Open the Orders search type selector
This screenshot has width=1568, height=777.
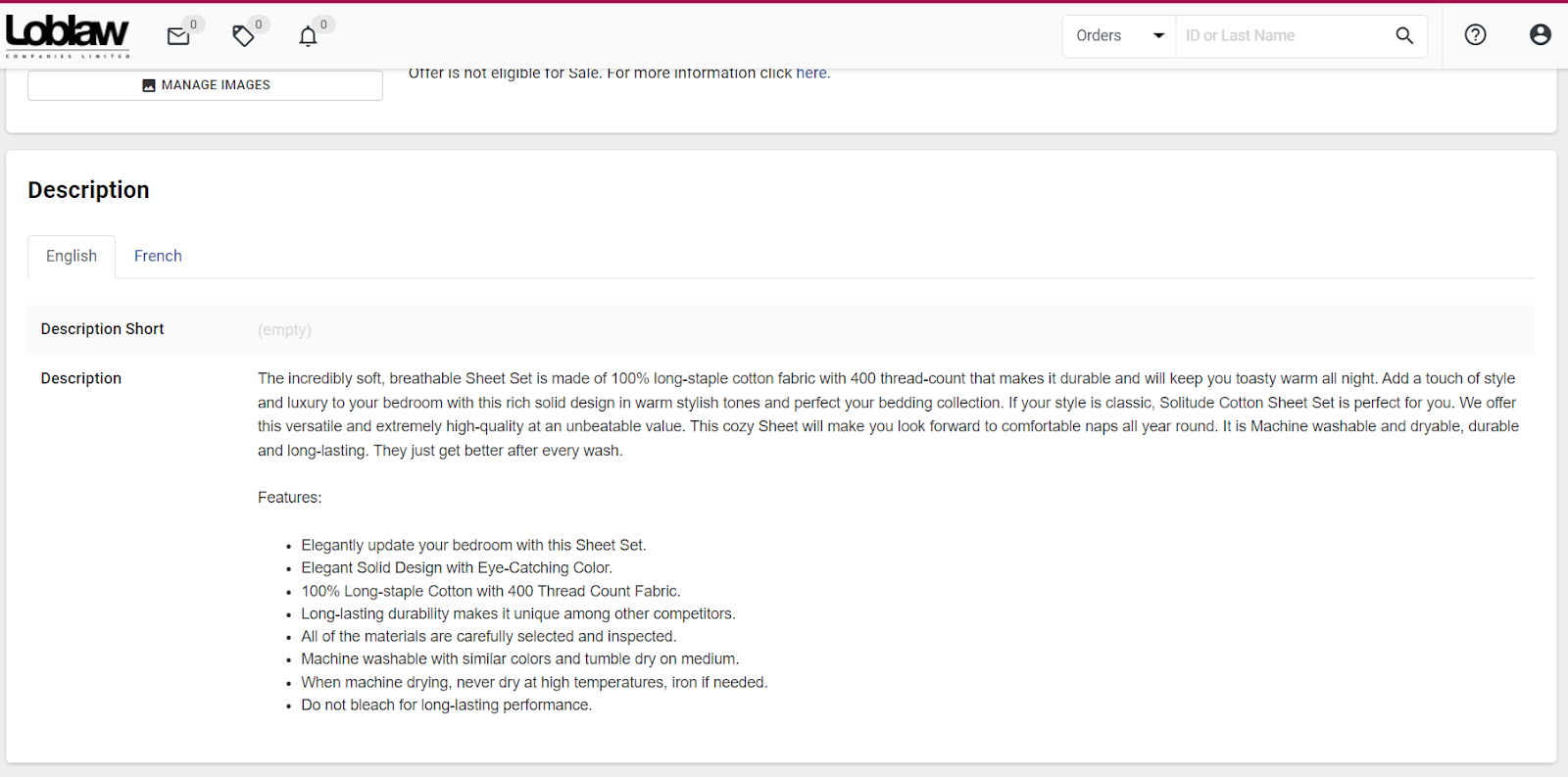[x=1119, y=35]
